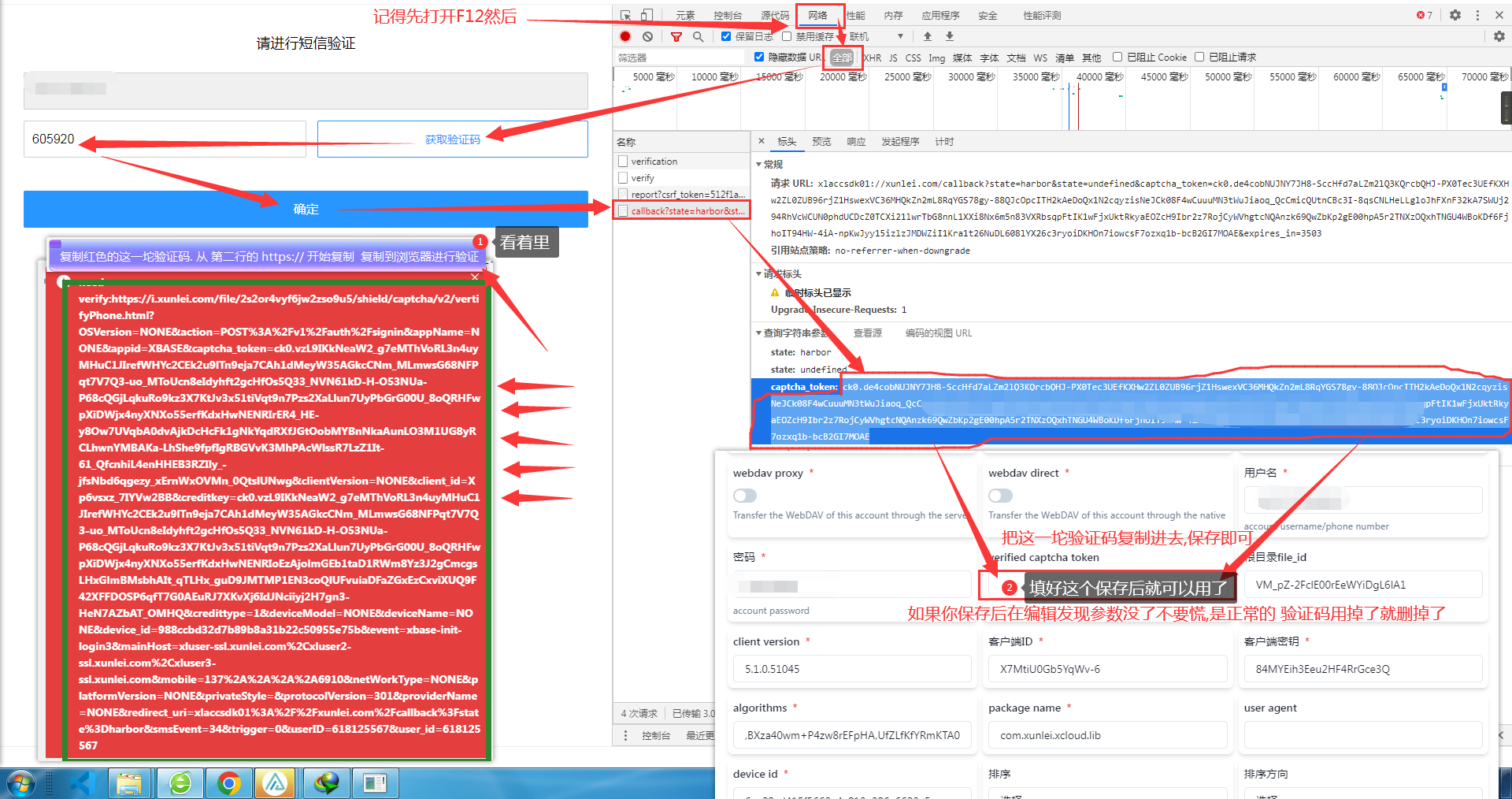Collapse the 查询字符串参数 section
This screenshot has width=1512, height=799.
pos(759,333)
